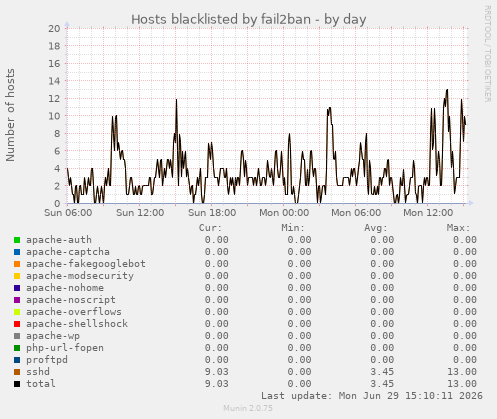Screen dimensions: 497x419
Task: Select the apache-nohome legend label
Action: pyautogui.click(x=65, y=288)
